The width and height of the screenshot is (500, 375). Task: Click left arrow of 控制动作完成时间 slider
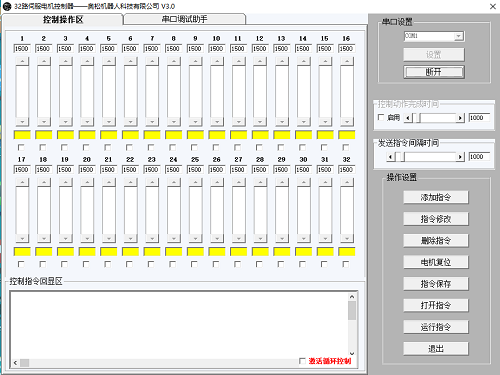[408, 118]
